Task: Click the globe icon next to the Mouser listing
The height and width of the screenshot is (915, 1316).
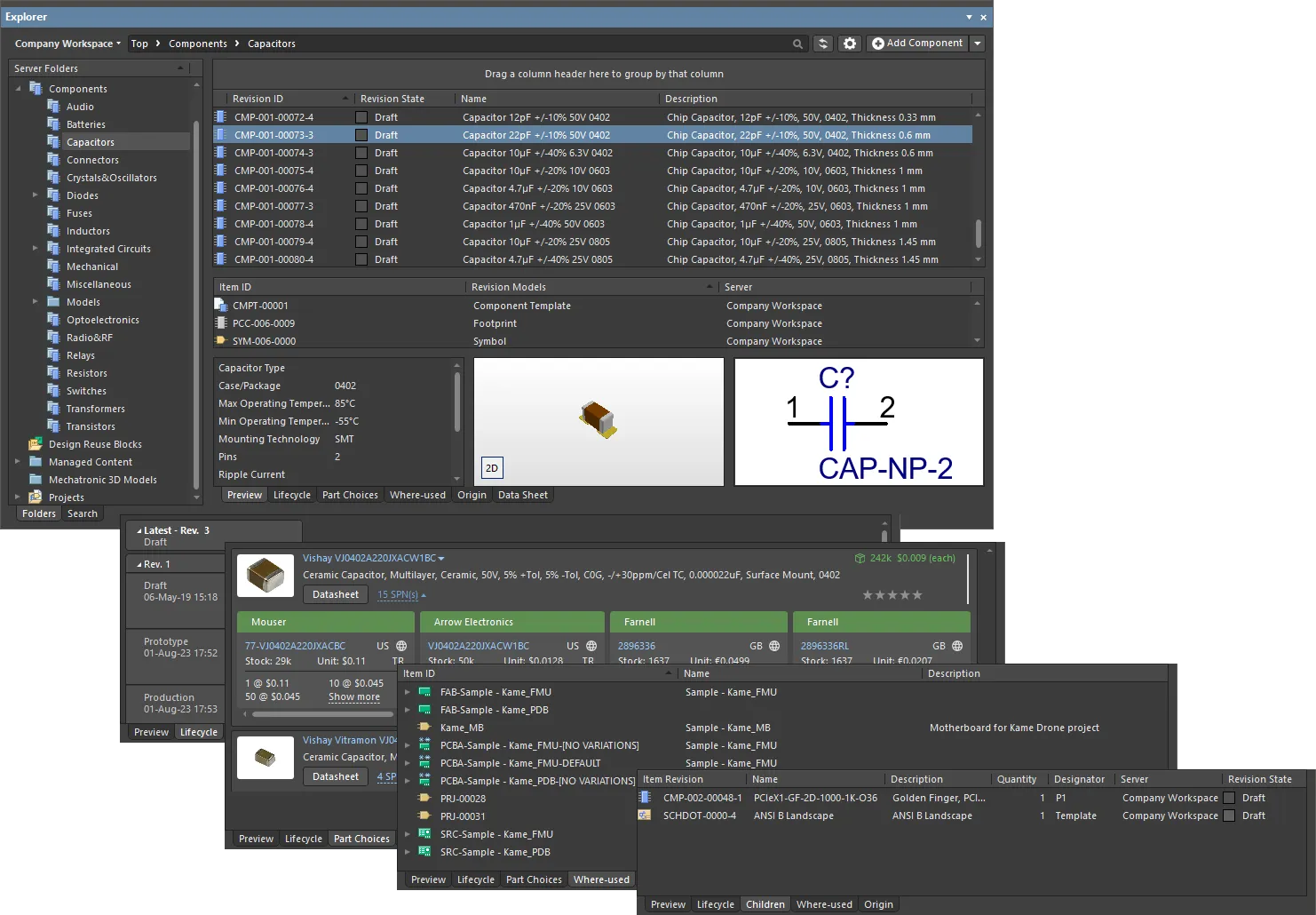Action: pos(401,646)
